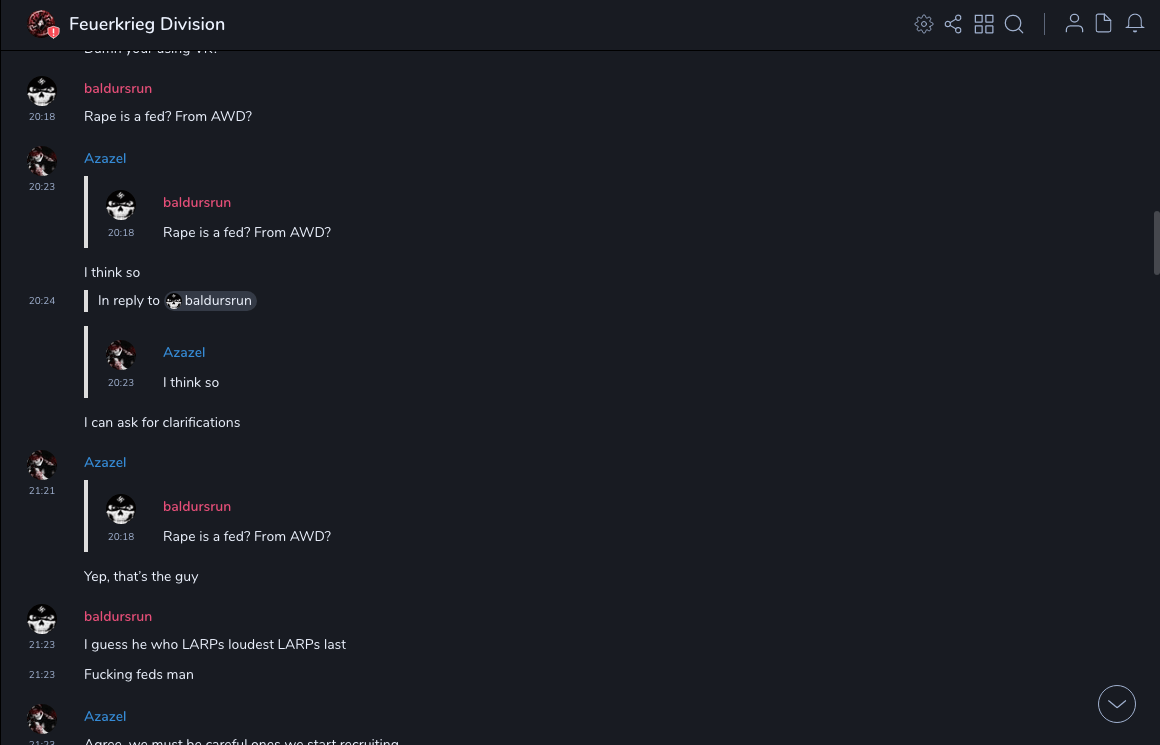Click the room avatar in header

(42, 24)
